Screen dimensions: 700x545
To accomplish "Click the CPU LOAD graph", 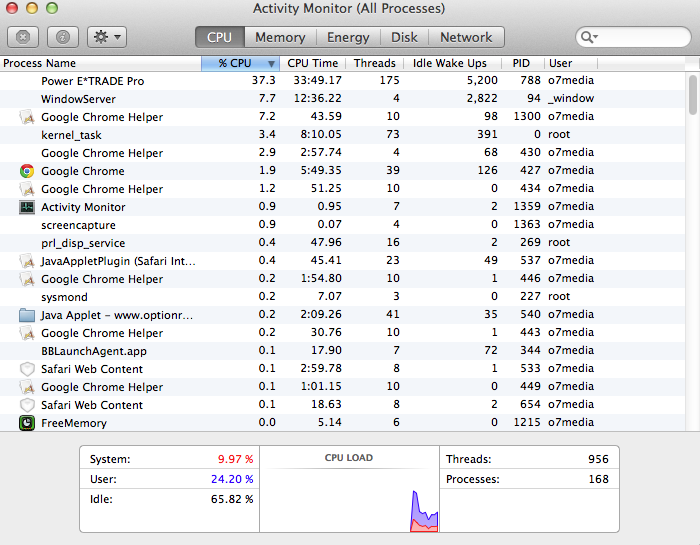I will pyautogui.click(x=349, y=500).
